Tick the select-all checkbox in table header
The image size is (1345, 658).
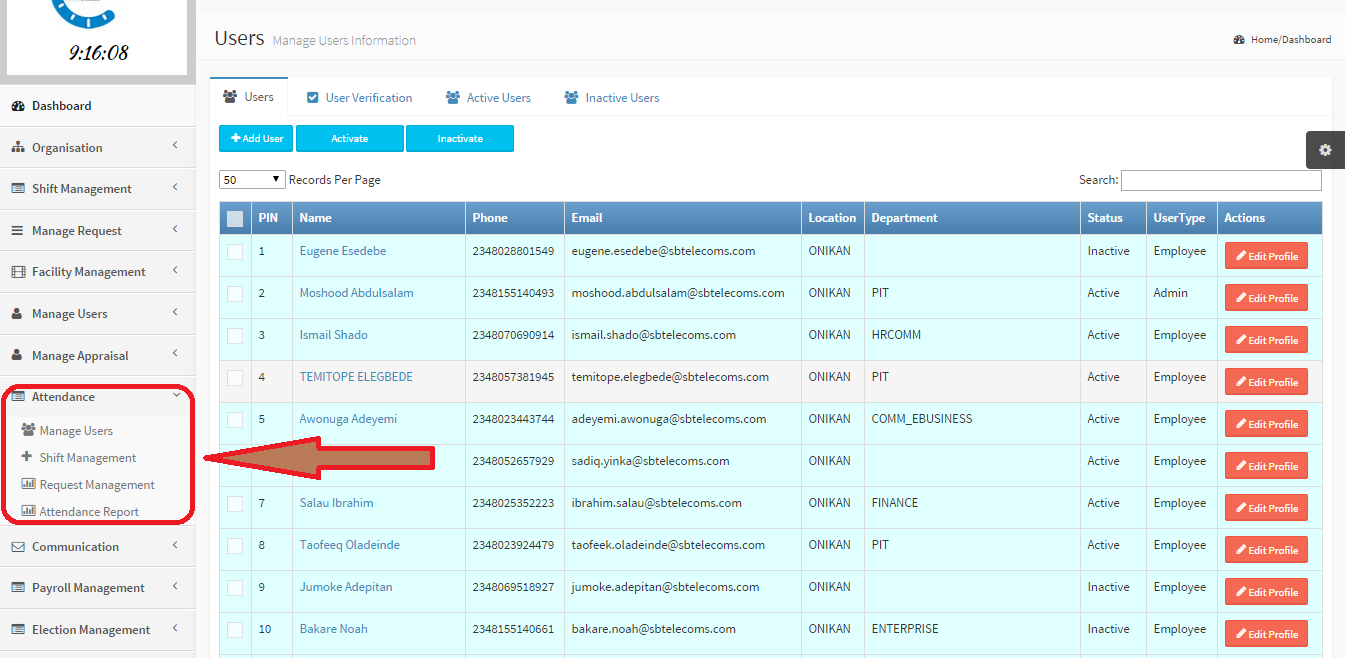[235, 218]
